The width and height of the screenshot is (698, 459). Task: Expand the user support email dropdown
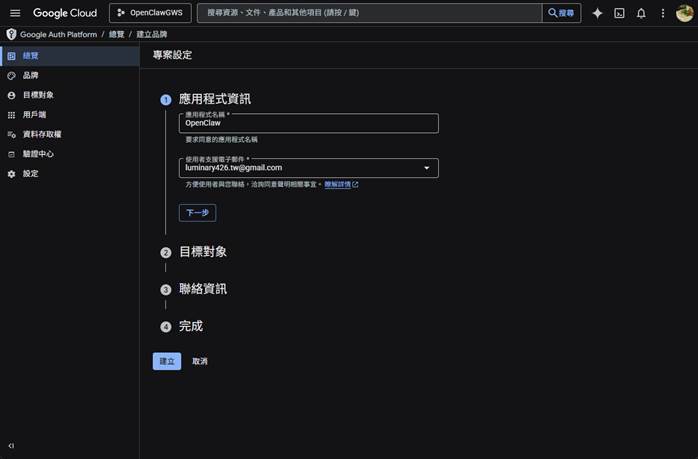tap(427, 168)
